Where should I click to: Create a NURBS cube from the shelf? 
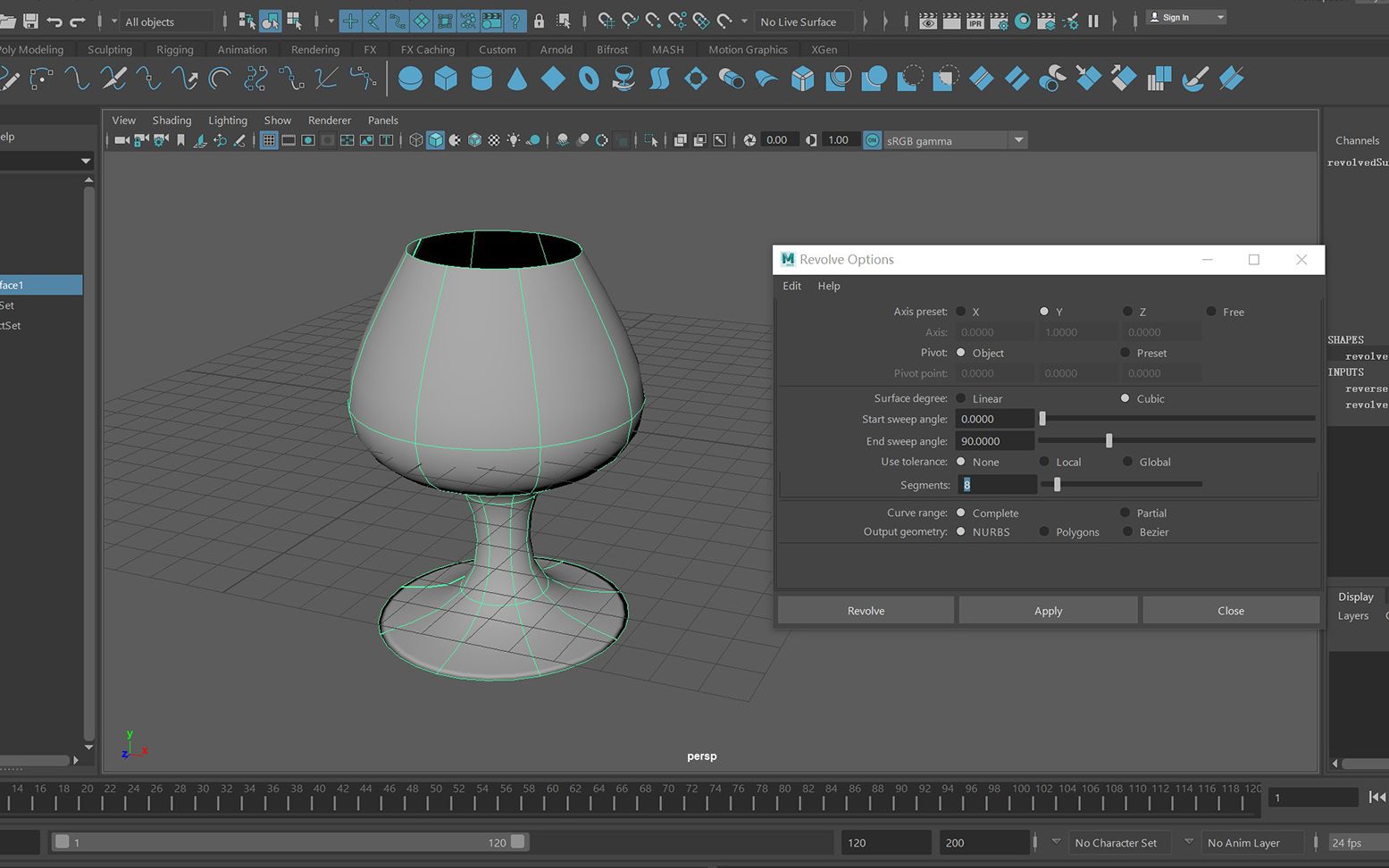pyautogui.click(x=446, y=79)
